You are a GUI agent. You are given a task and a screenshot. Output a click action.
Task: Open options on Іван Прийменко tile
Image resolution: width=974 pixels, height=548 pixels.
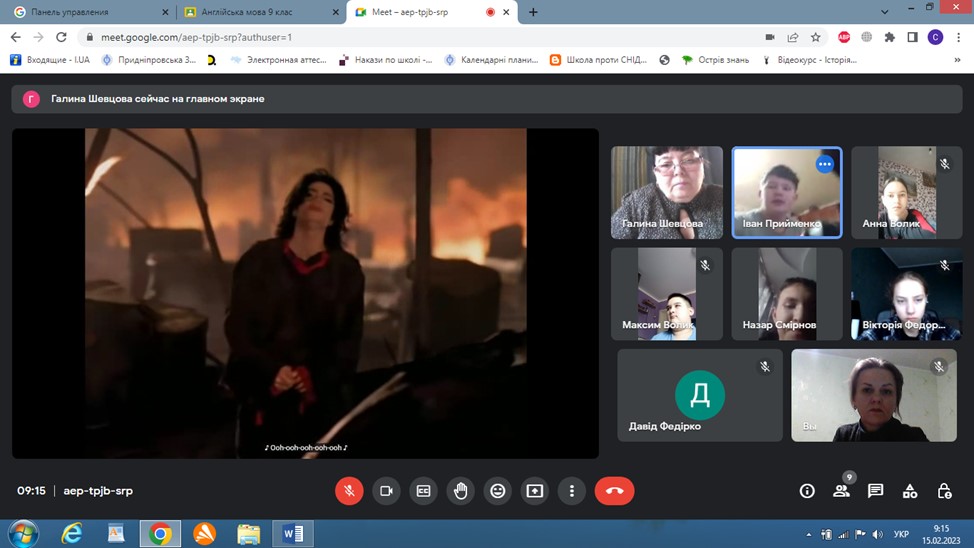(824, 164)
